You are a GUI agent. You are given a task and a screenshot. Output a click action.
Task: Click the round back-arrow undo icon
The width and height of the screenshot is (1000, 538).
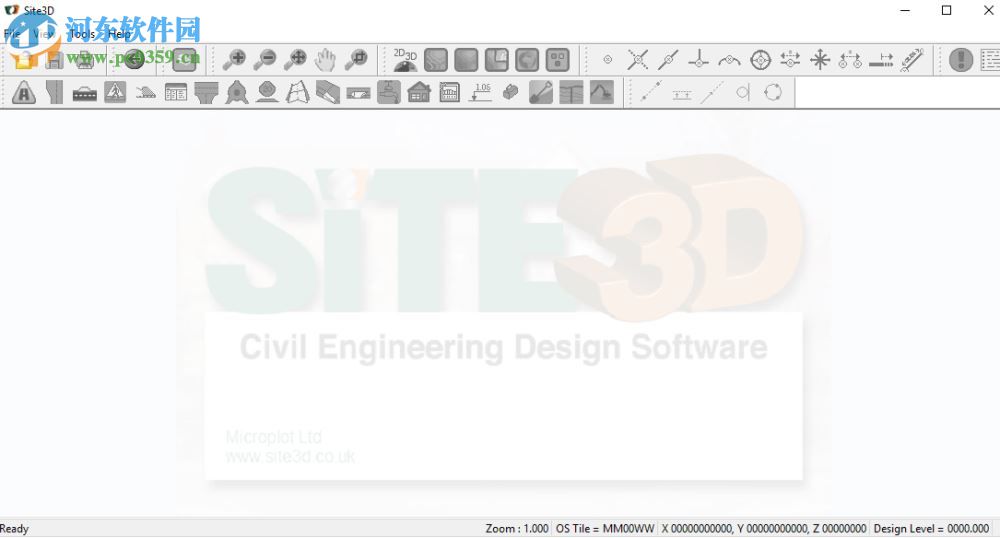click(134, 60)
